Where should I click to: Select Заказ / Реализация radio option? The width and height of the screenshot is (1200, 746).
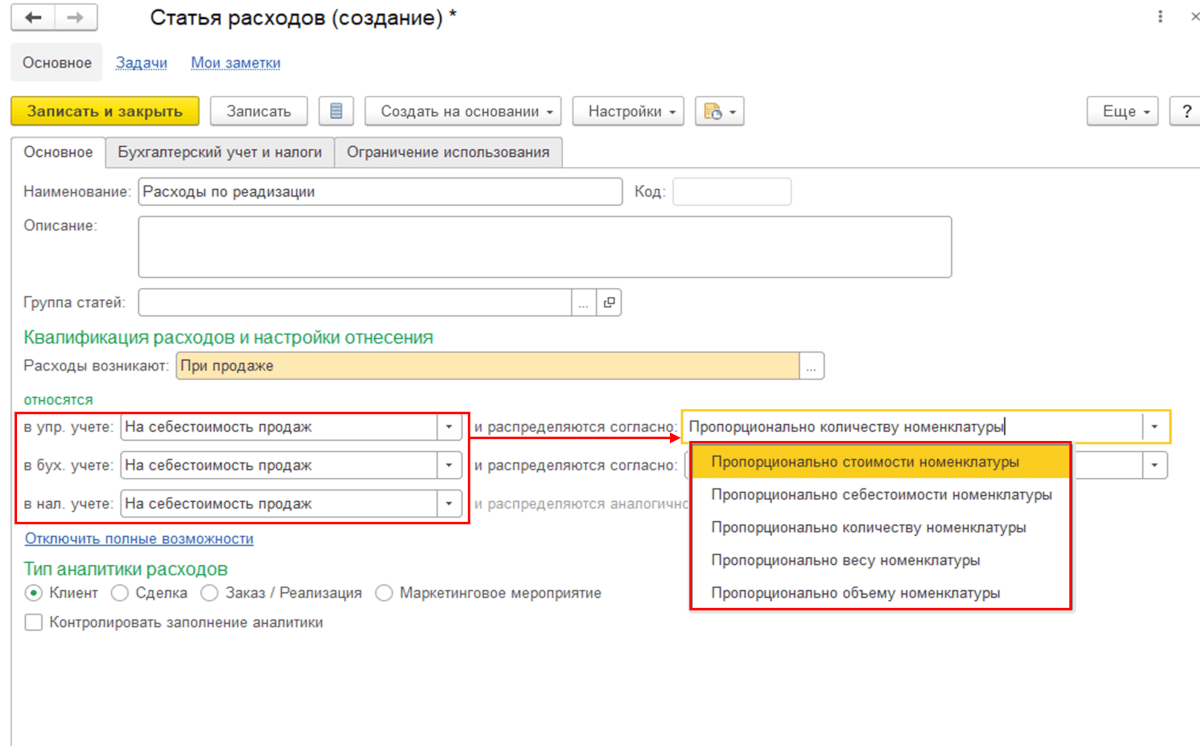pos(209,593)
